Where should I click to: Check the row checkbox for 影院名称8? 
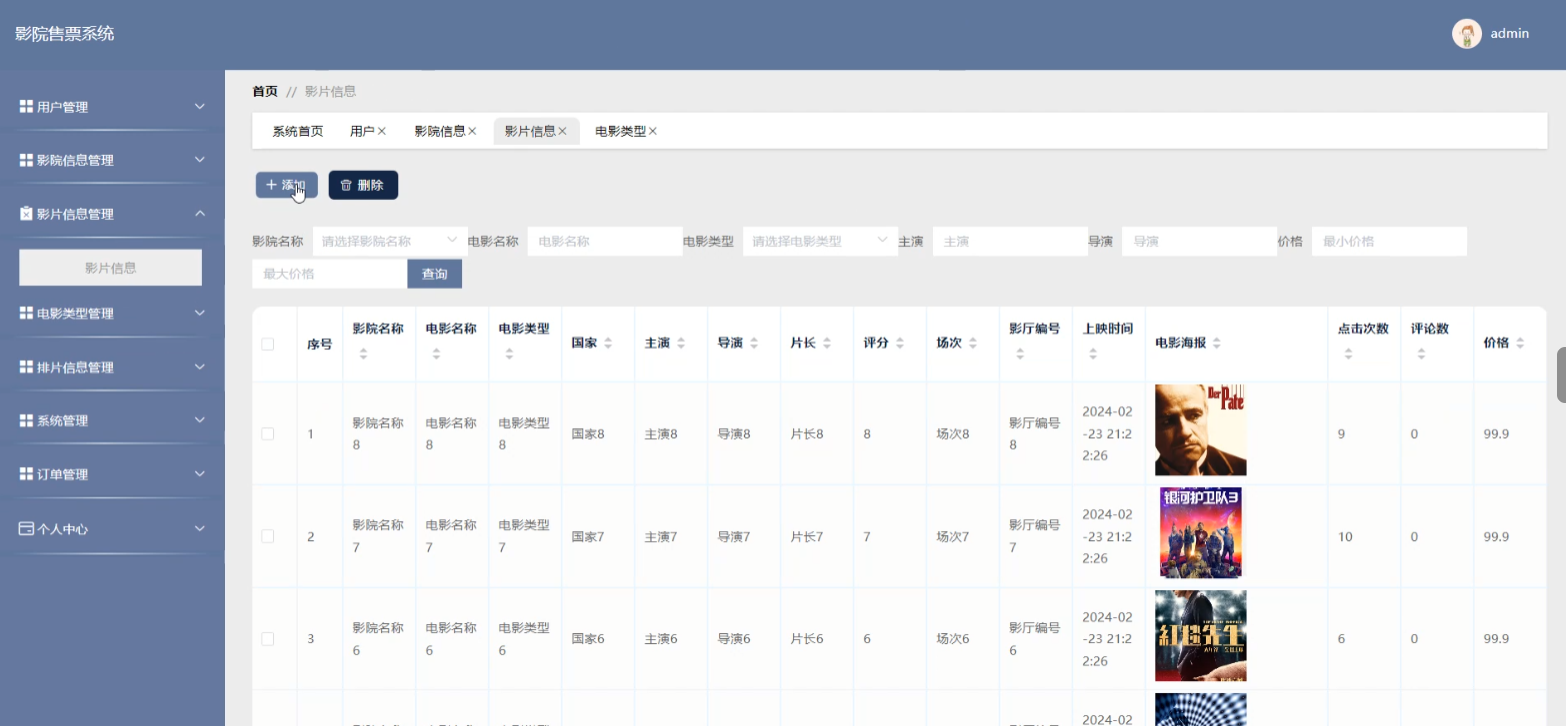(267, 434)
